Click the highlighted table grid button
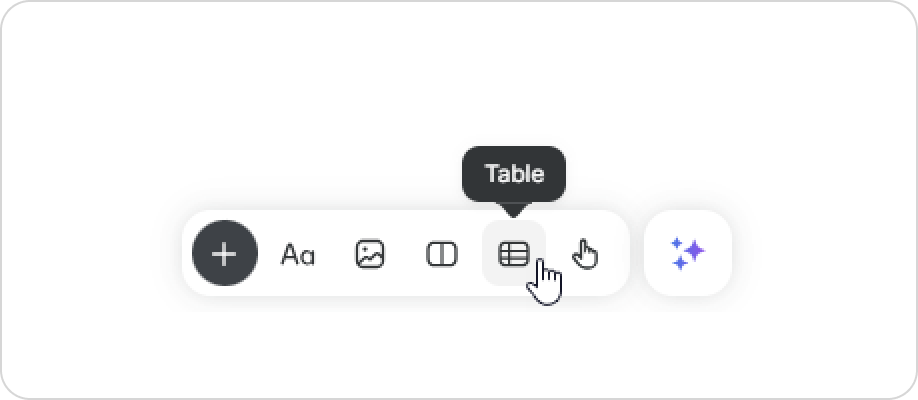Viewport: 918px width, 400px height. coord(513,254)
